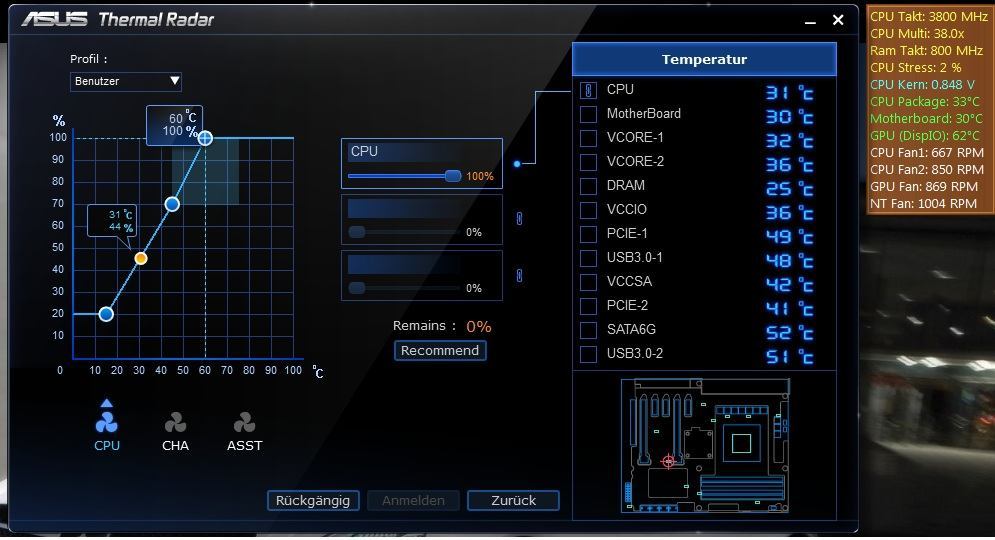Click the second source slider handle at 0%
Screen dimensions: 995x540
pyautogui.click(x=357, y=232)
